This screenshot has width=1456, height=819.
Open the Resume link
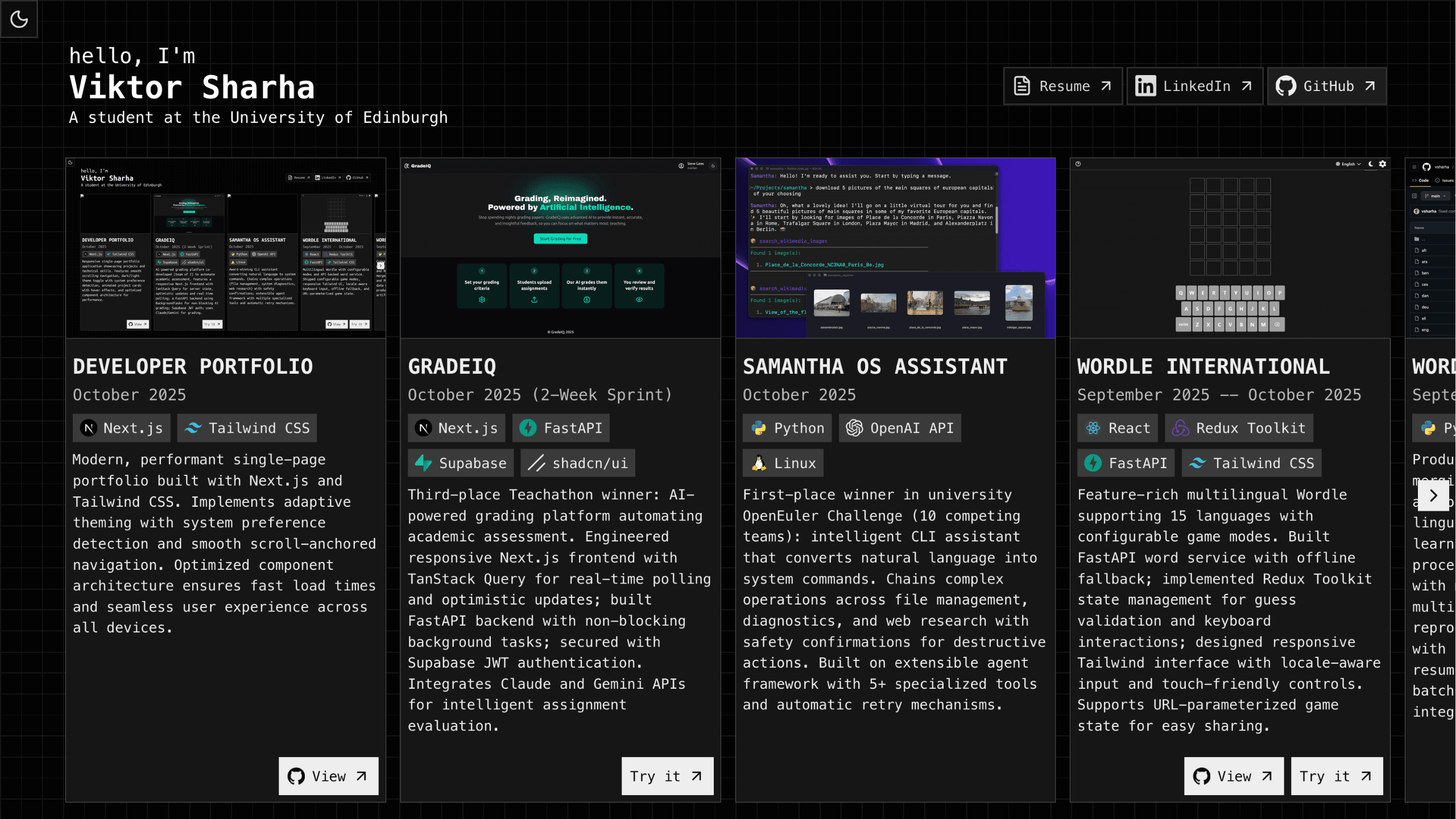[1062, 86]
